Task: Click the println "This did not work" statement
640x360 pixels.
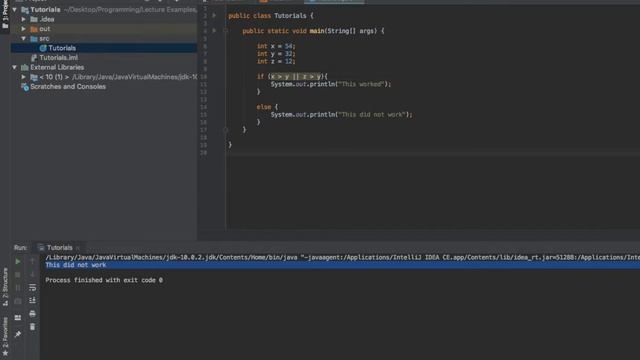Action: (x=342, y=115)
